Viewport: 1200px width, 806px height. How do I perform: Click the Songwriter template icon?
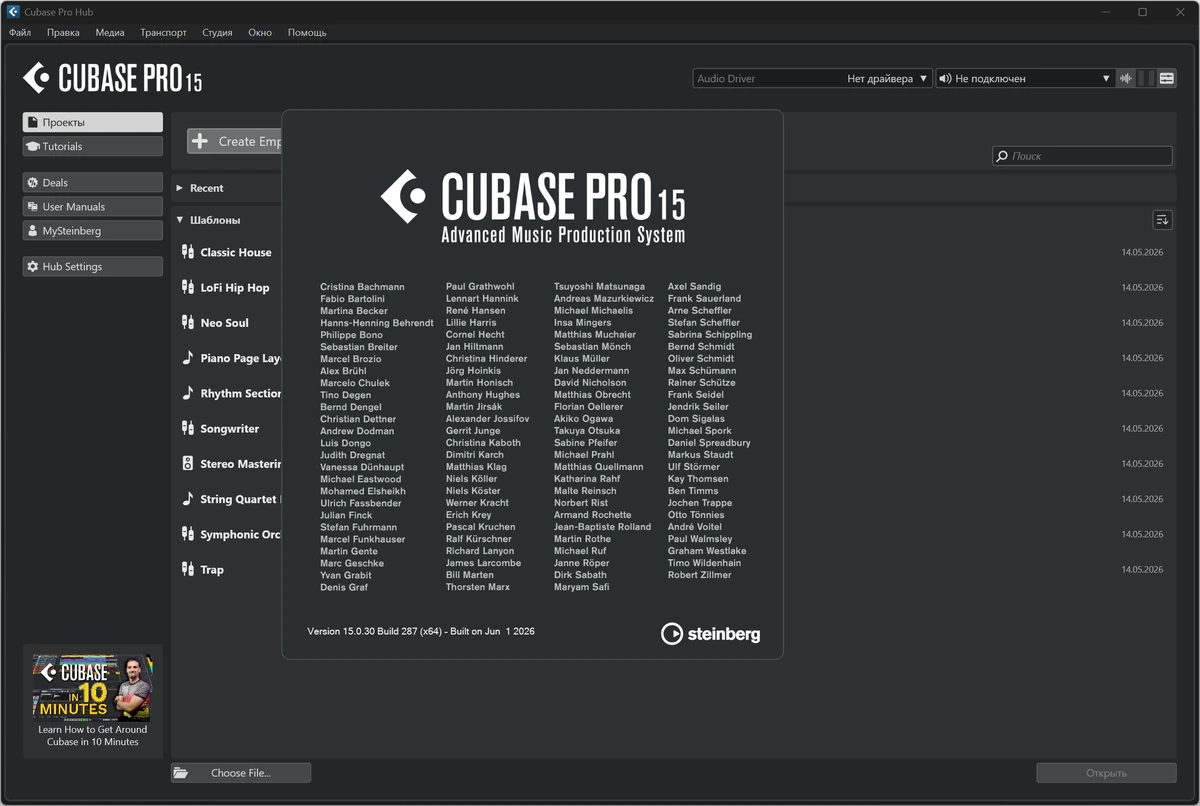coord(187,428)
